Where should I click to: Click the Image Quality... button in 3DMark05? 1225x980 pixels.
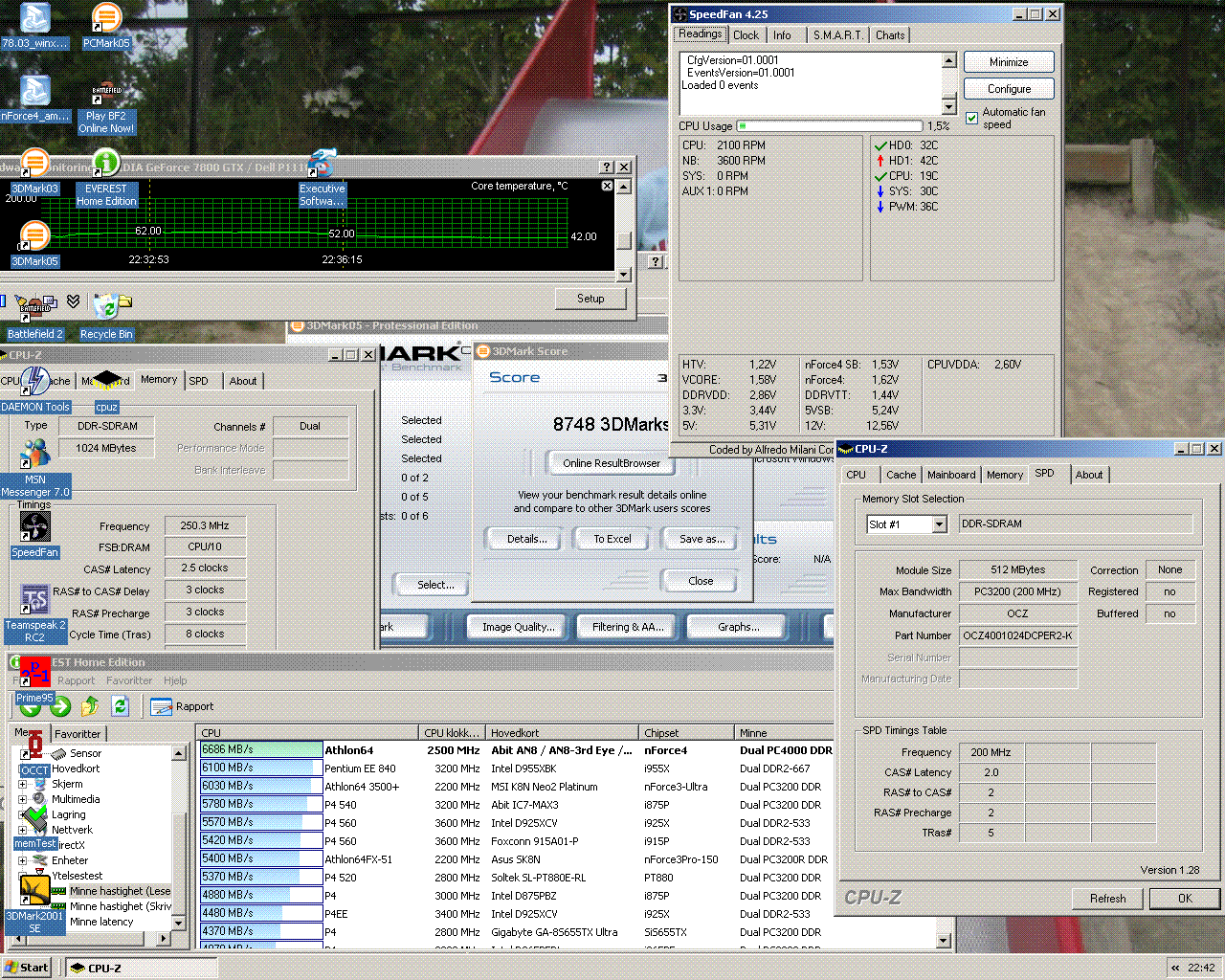(519, 627)
